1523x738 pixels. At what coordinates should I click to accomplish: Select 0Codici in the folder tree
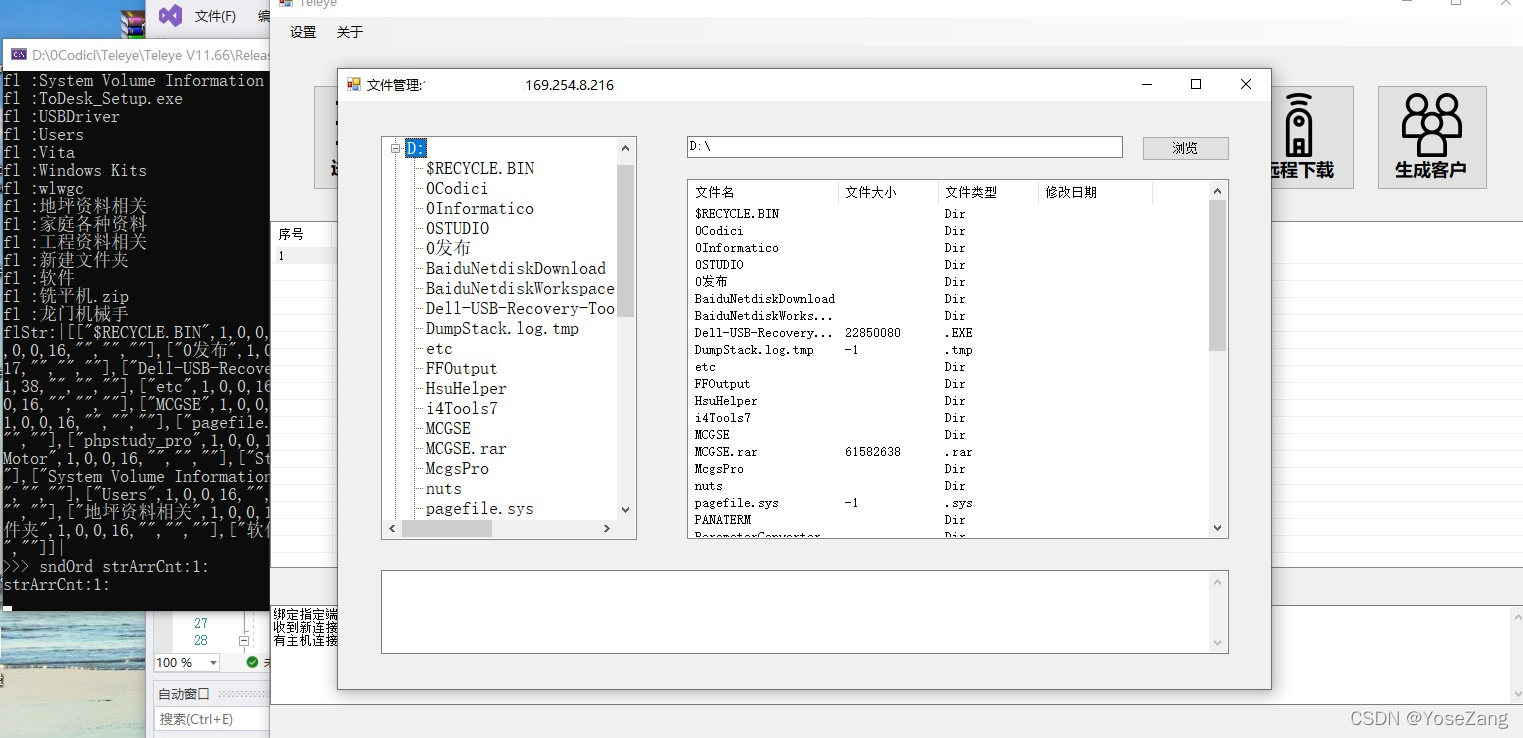pyautogui.click(x=457, y=188)
